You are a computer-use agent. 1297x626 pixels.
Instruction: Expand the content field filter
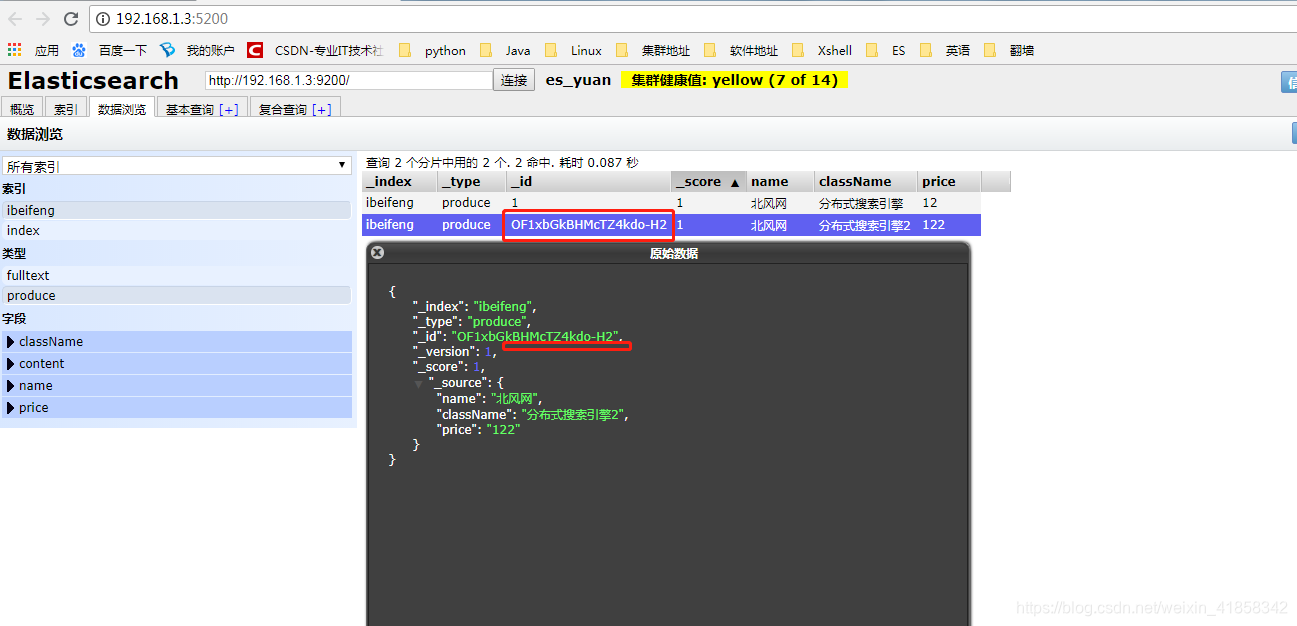pos(176,364)
